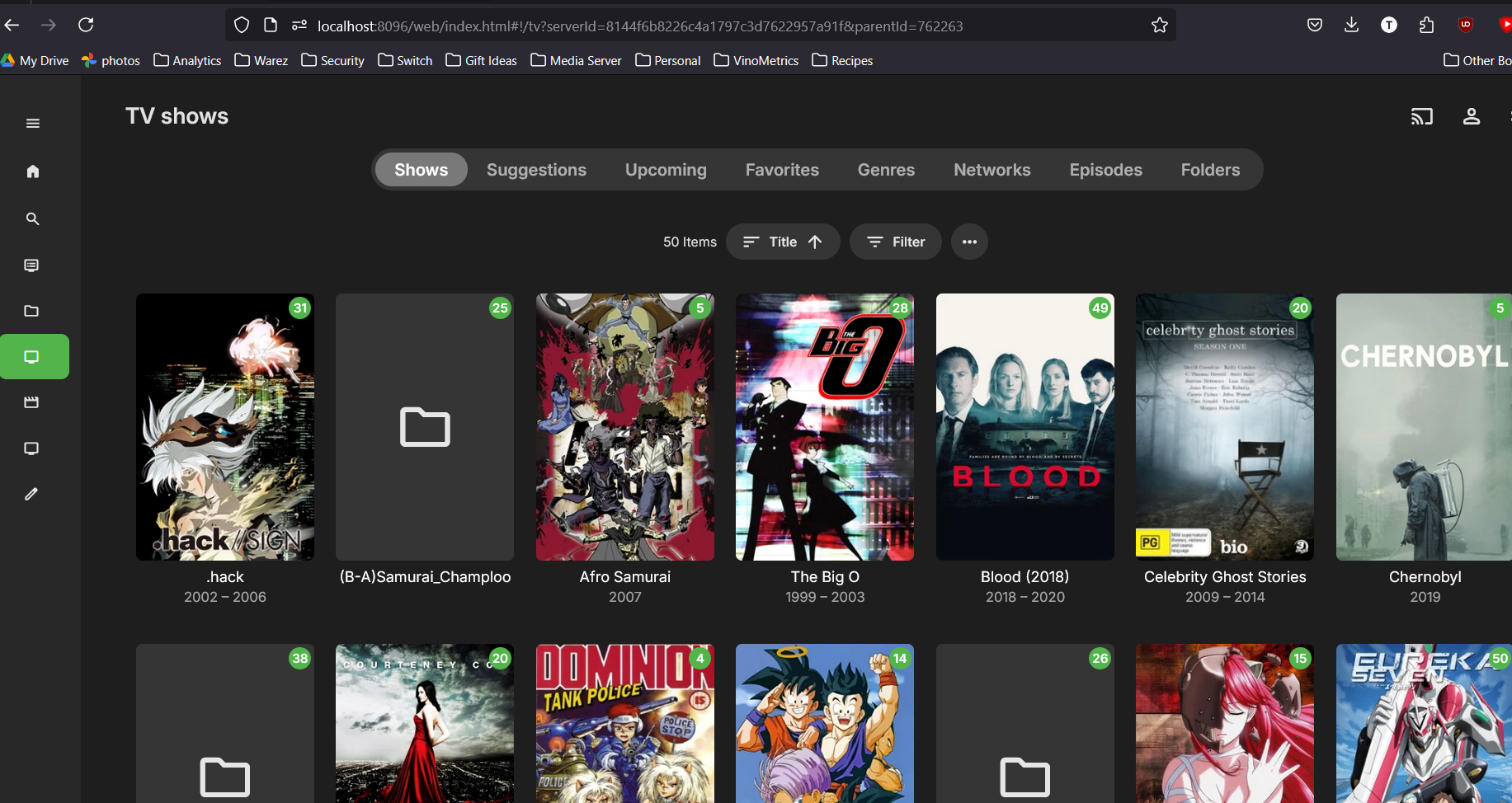Click the page info document icon

coord(271,26)
